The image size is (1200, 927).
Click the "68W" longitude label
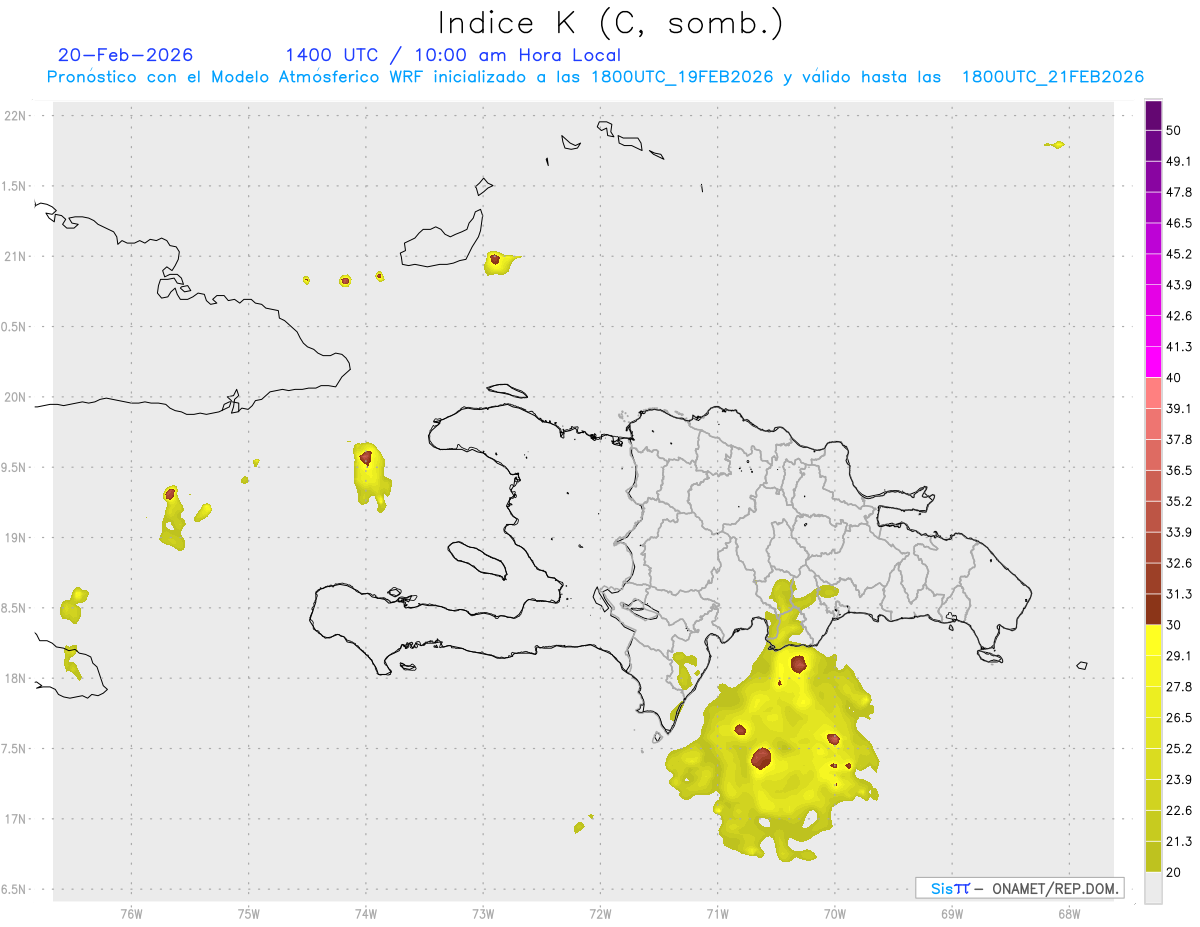click(1068, 912)
